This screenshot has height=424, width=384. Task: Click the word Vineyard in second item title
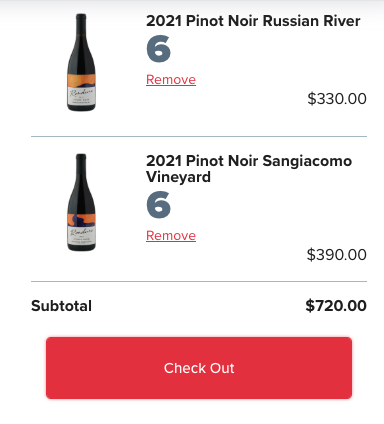[x=178, y=177]
